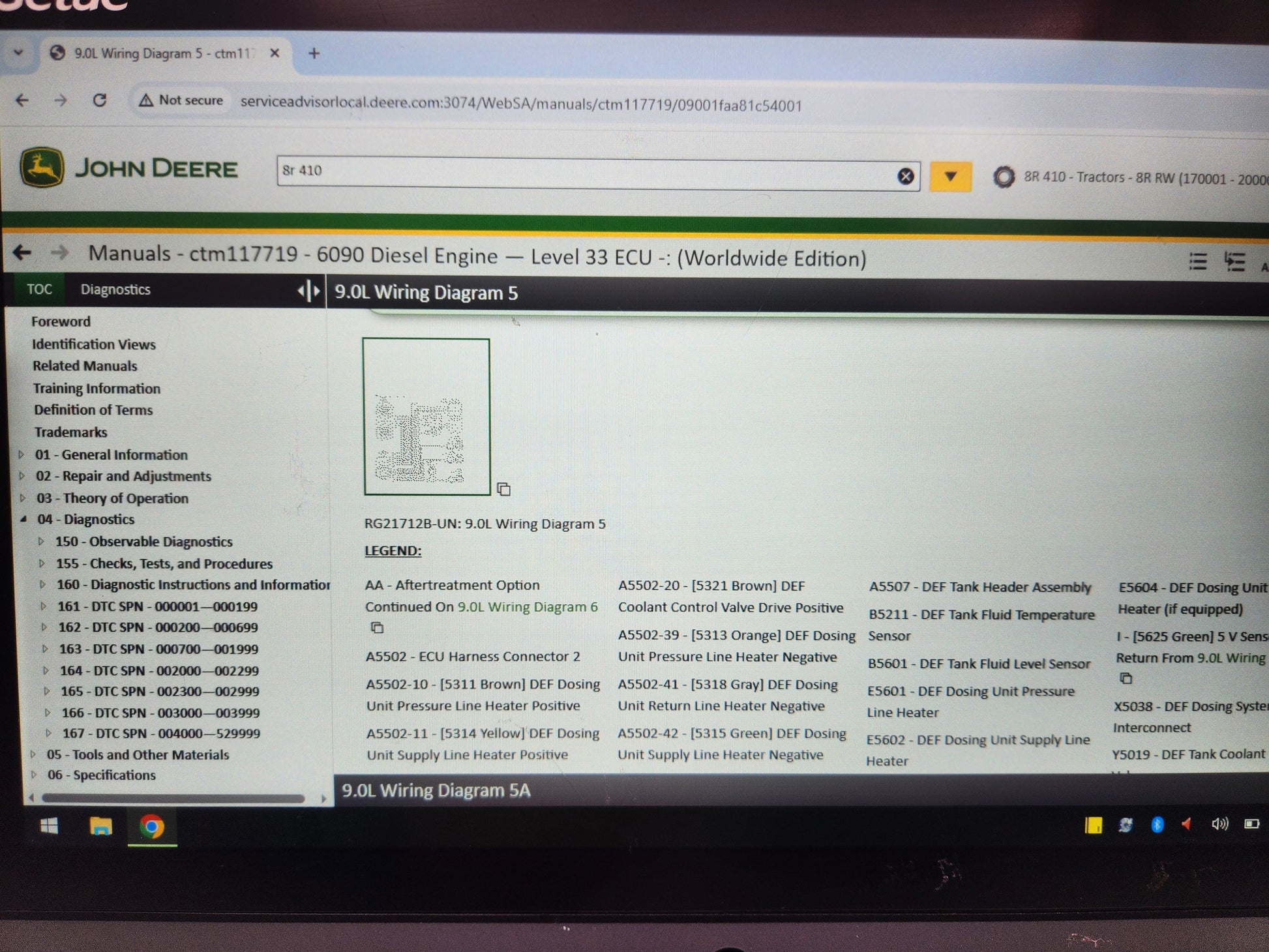Click popup icon under 5 V Sensor Return

[x=1126, y=678]
